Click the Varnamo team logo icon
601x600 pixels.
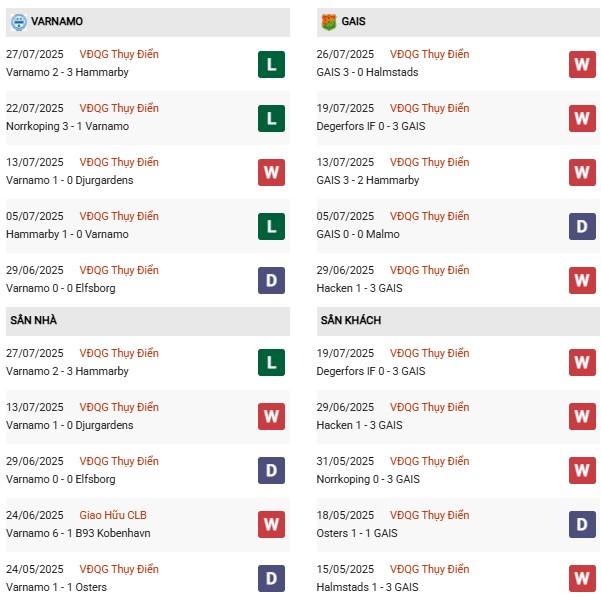point(18,21)
